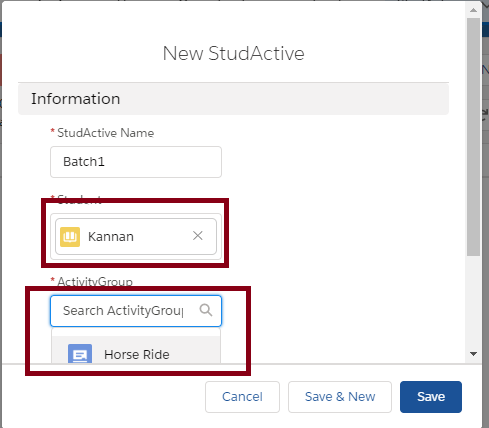Save the StudActive record
The height and width of the screenshot is (428, 489).
(431, 397)
